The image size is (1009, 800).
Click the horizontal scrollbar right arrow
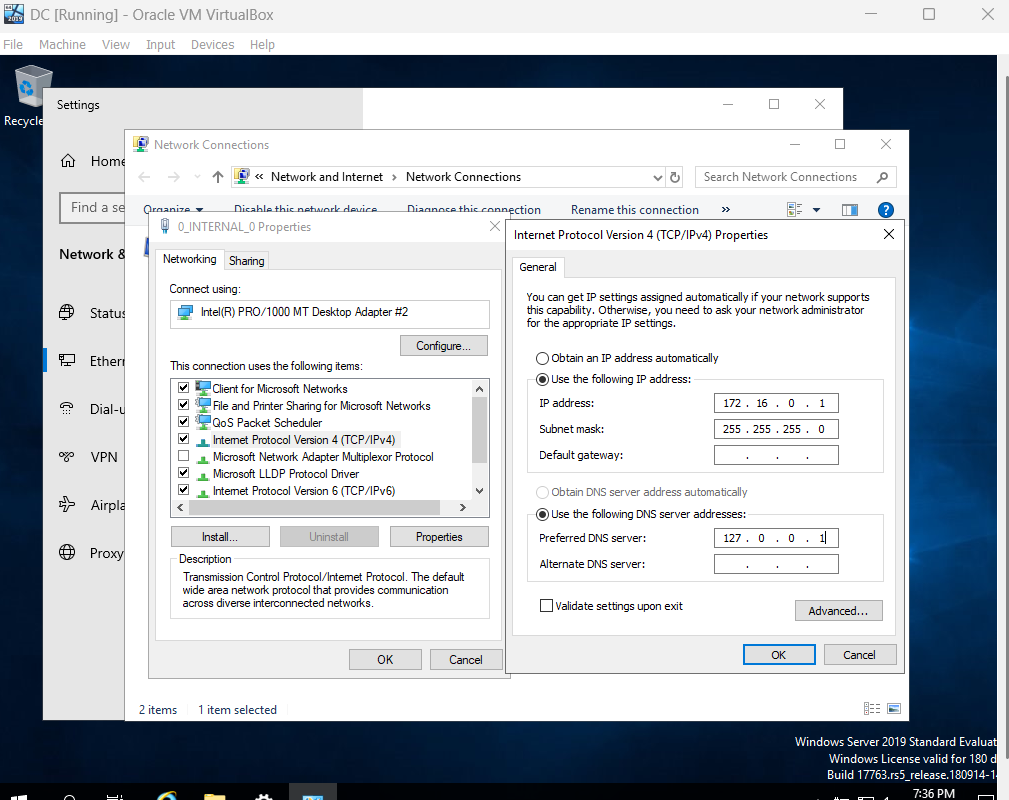(x=463, y=508)
